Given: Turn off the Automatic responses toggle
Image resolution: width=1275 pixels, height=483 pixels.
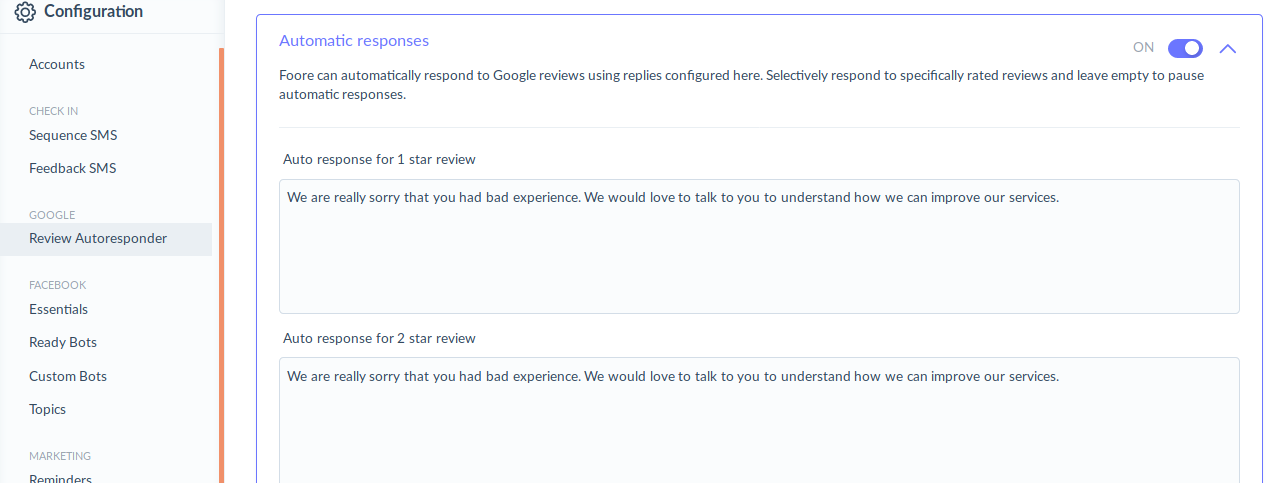Looking at the screenshot, I should click(1185, 48).
